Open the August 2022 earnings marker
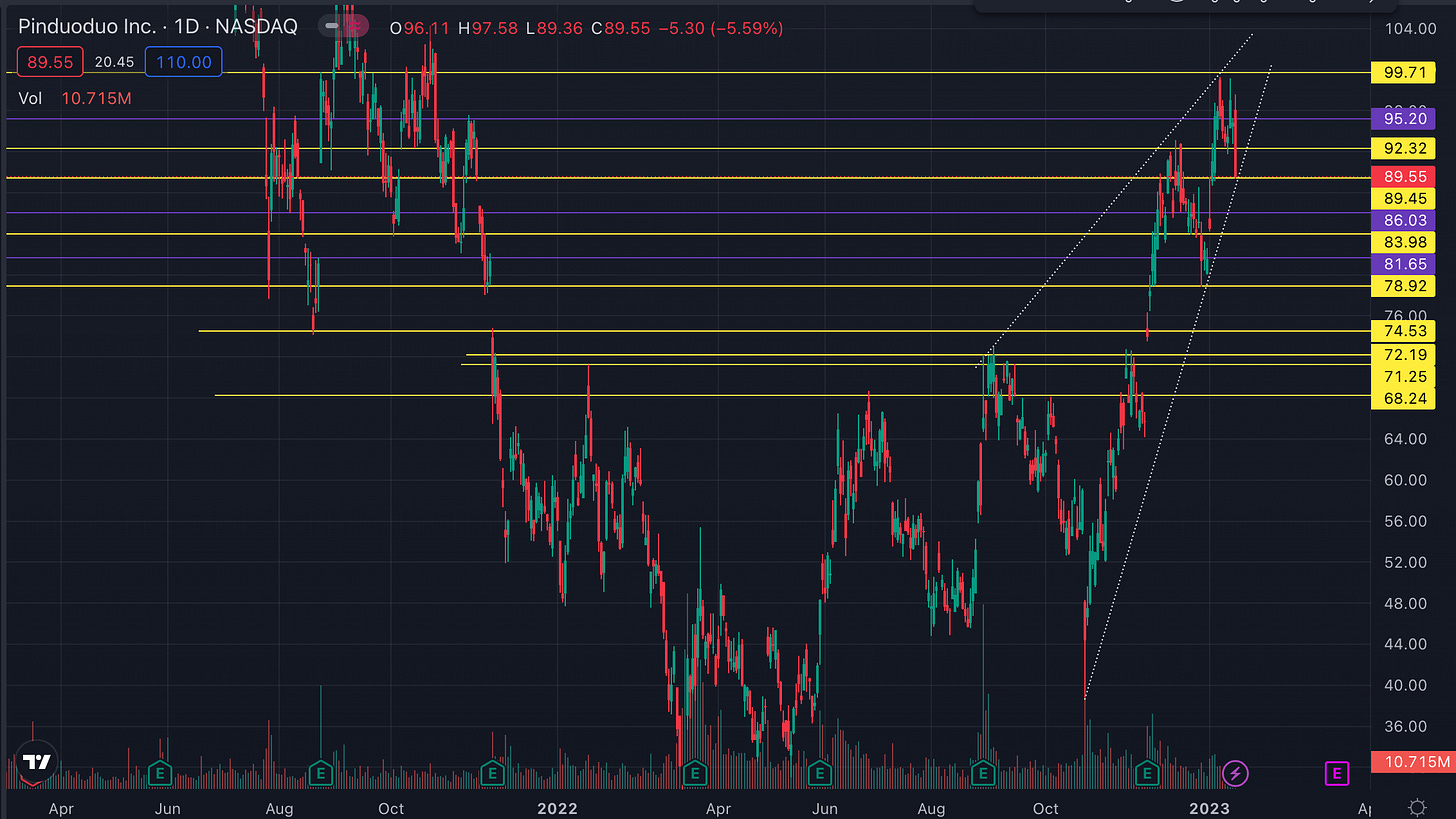 coord(983,773)
